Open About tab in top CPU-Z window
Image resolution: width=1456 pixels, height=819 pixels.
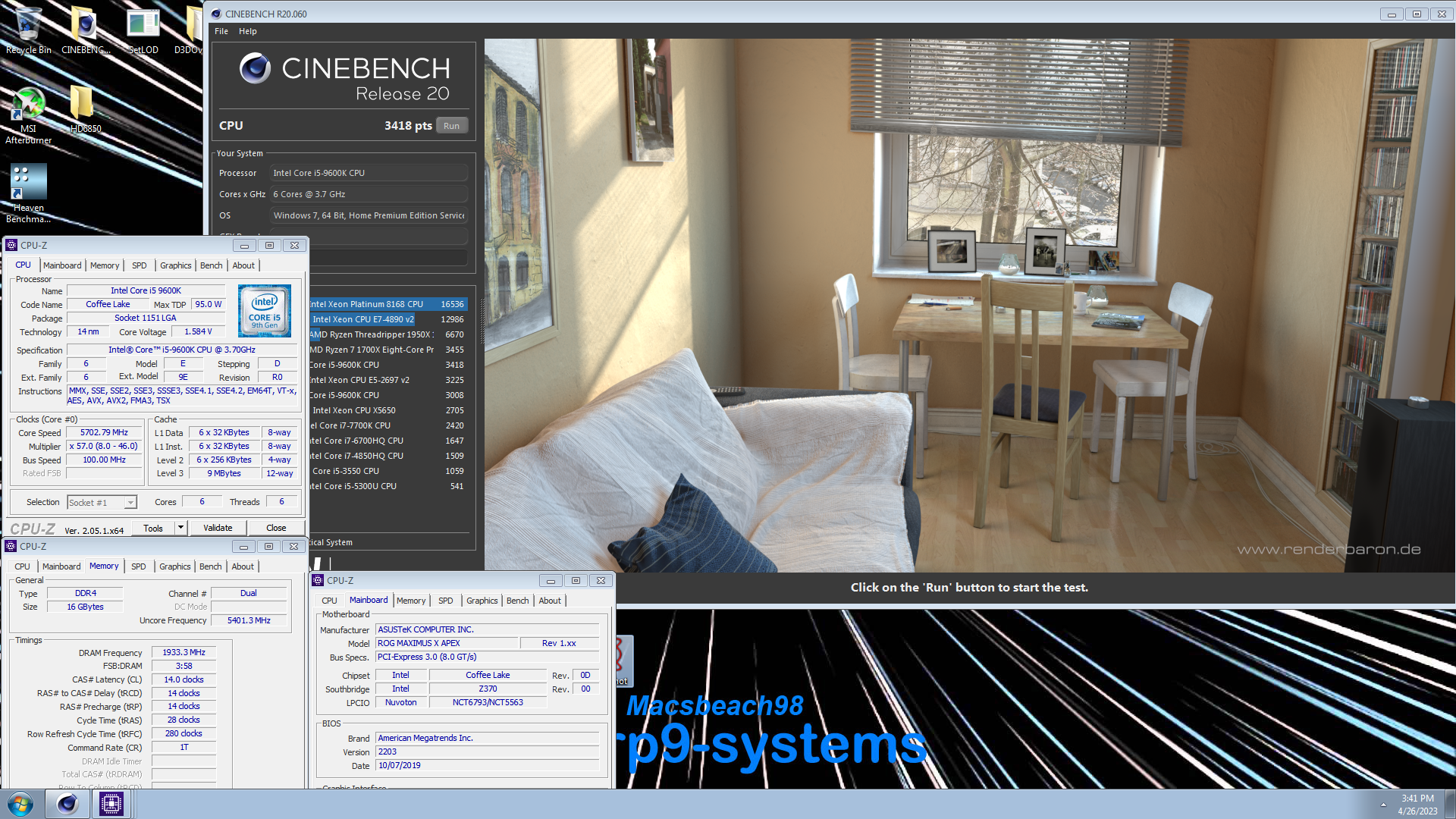243,265
